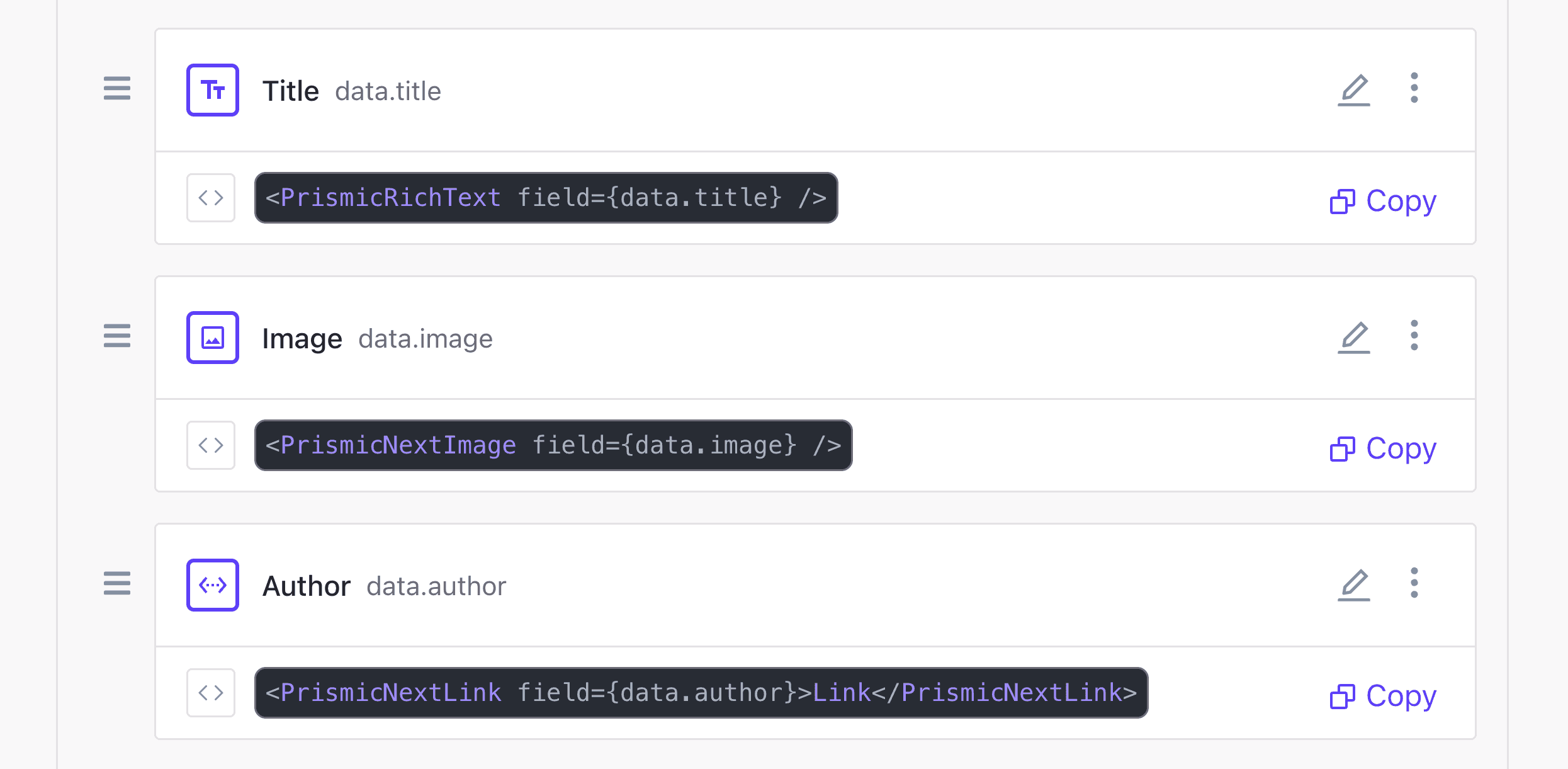1568x769 pixels.
Task: Click the code snippet icon beside PrismicNextLink
Action: (210, 693)
